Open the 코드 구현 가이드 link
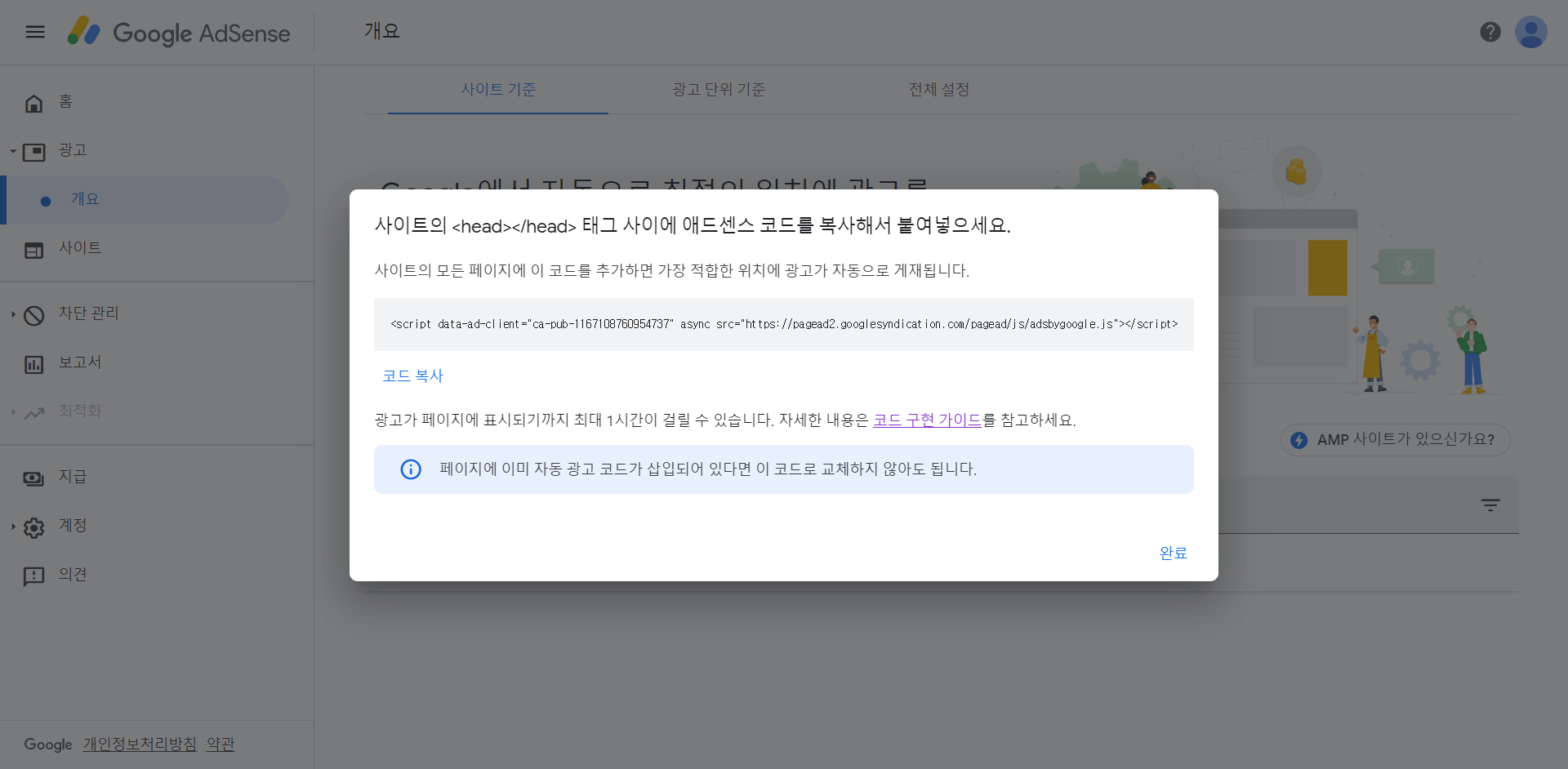This screenshot has width=1568, height=769. point(927,420)
